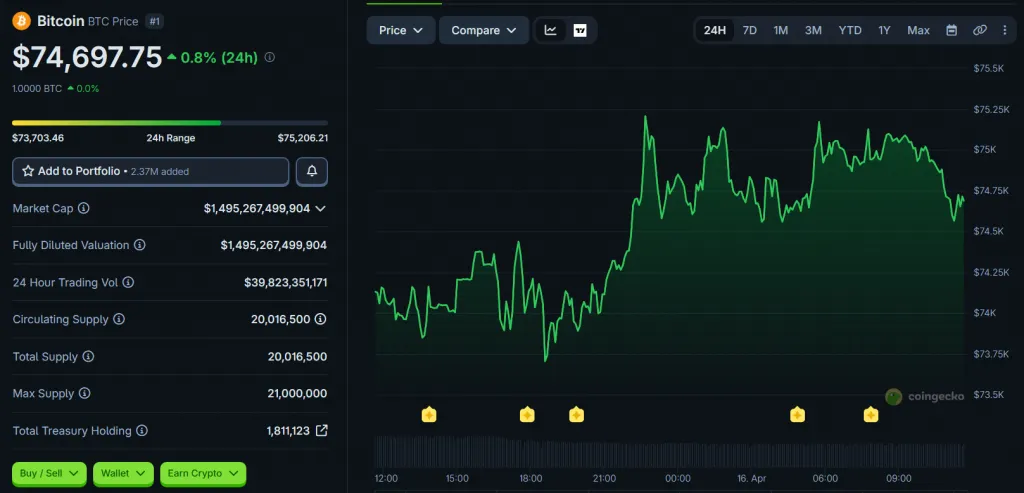This screenshot has width=1024, height=493.
Task: Select the Max timeframe tab
Action: (918, 30)
